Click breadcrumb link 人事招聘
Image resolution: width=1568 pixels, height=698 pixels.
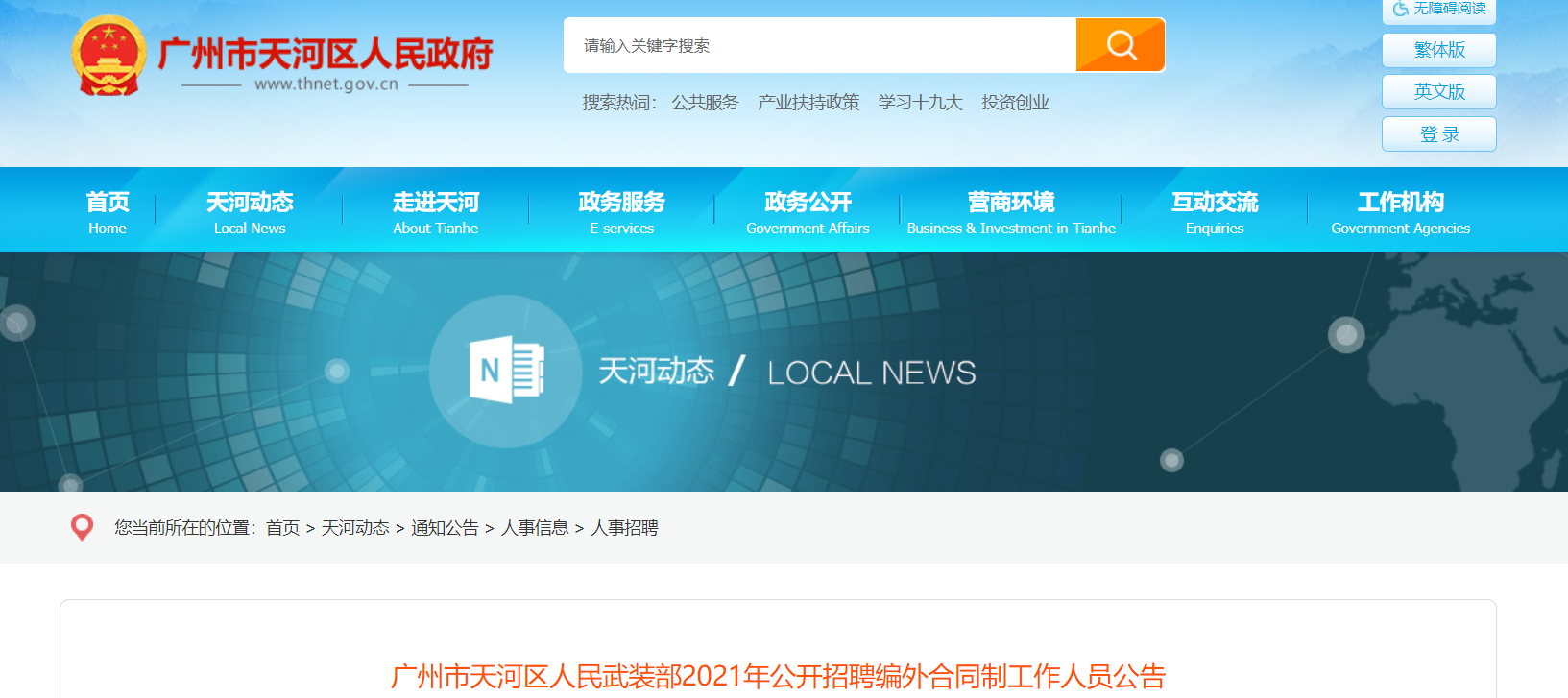624,528
